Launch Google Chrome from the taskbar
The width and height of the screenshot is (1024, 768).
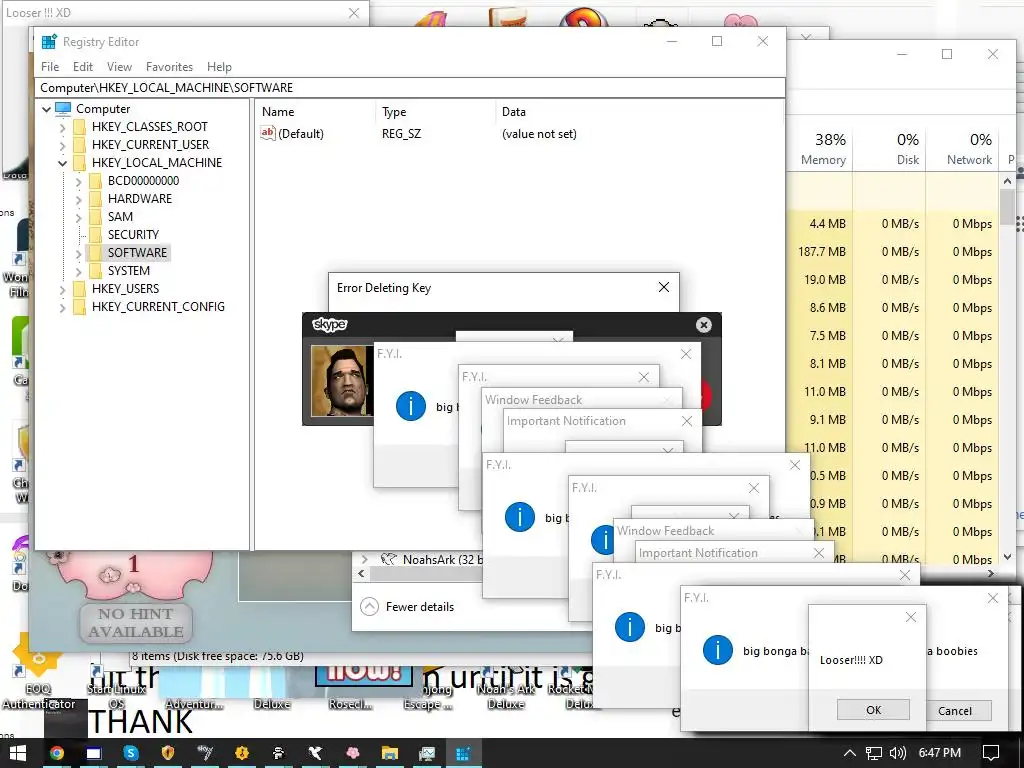pyautogui.click(x=57, y=753)
